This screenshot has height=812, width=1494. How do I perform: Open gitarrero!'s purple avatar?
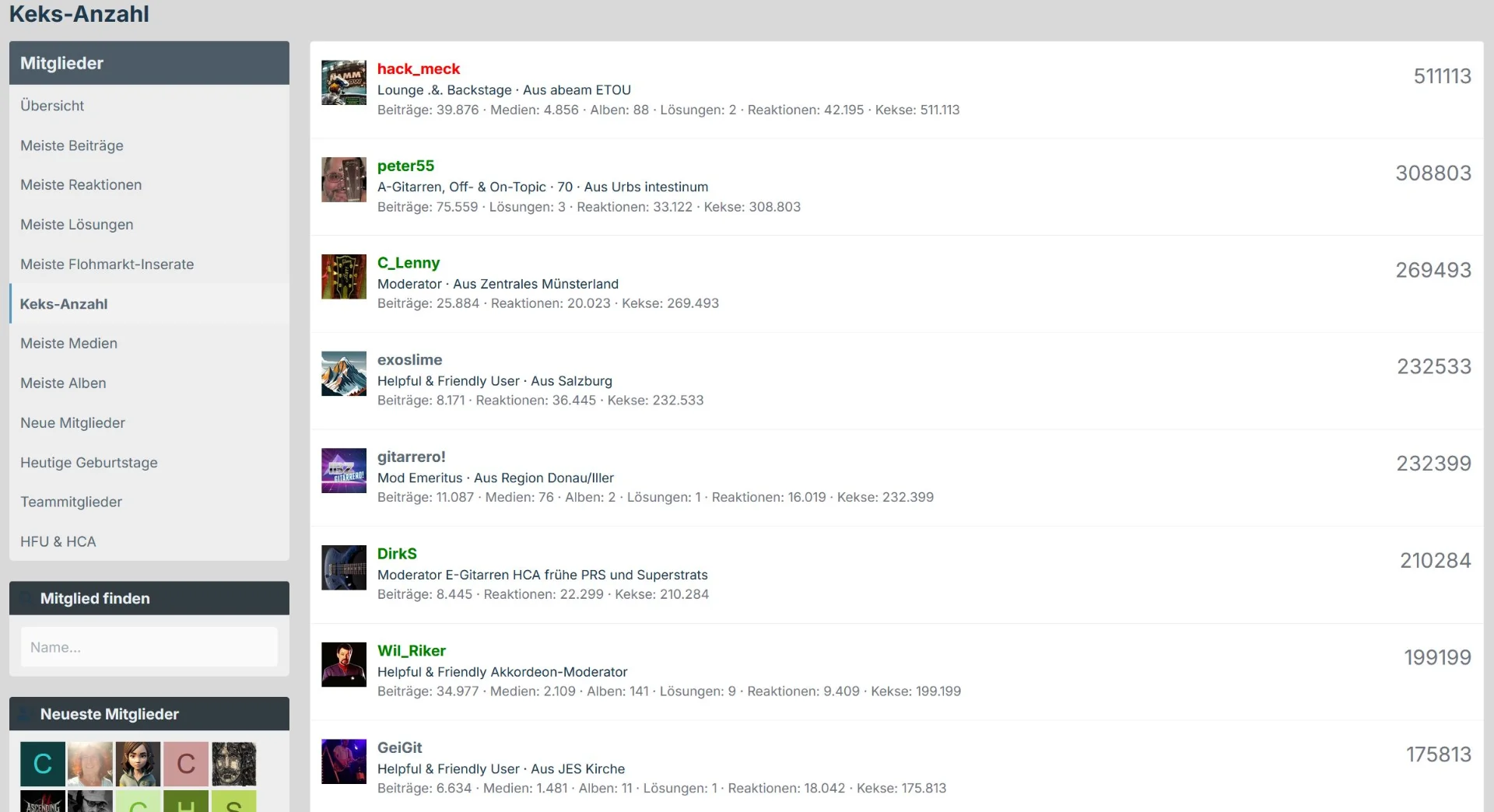click(344, 471)
